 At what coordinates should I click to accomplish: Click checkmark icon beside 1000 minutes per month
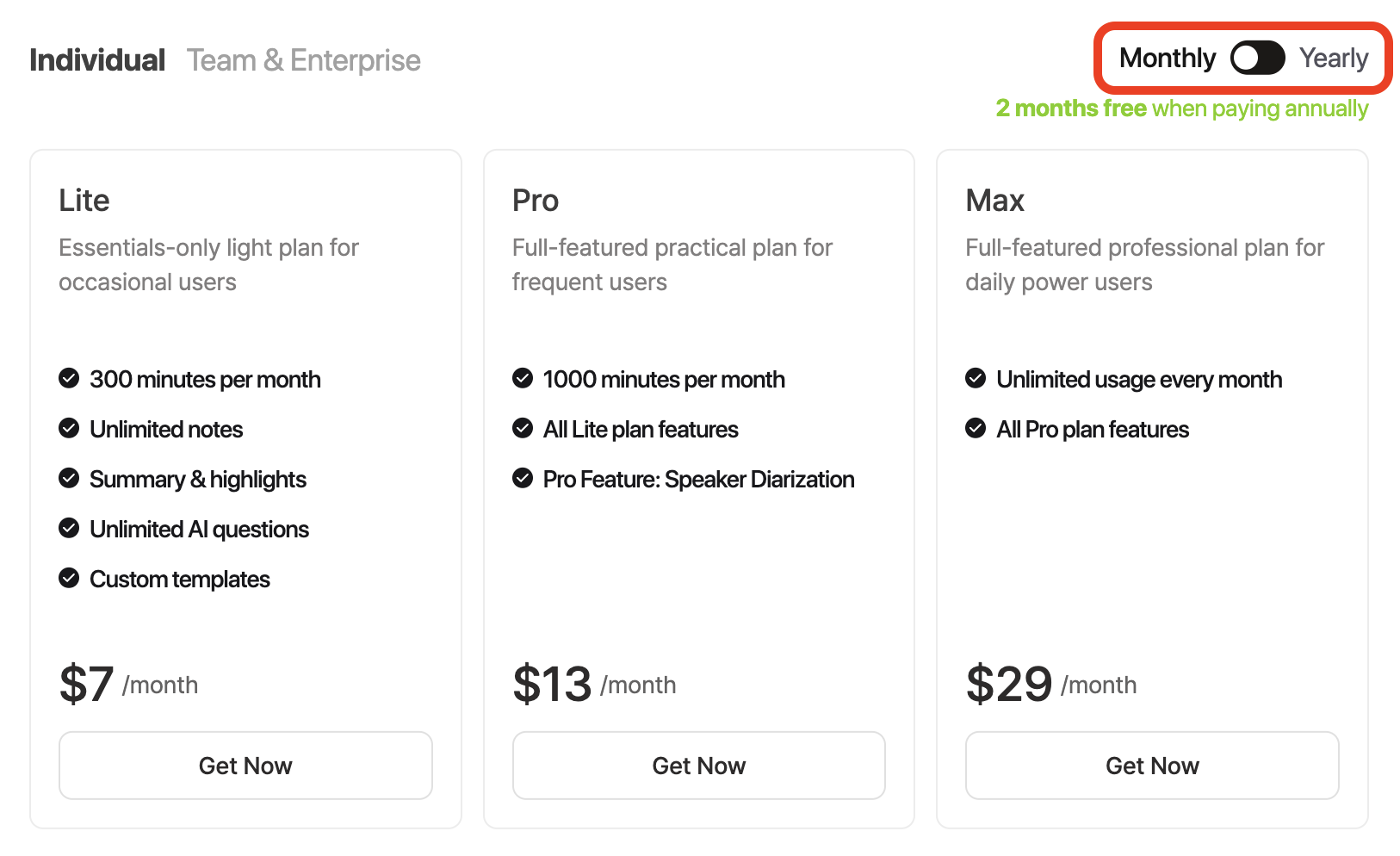523,378
